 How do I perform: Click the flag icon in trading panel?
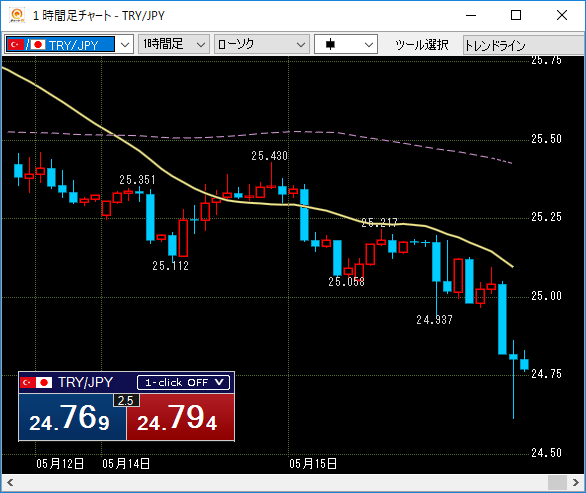coord(36,382)
